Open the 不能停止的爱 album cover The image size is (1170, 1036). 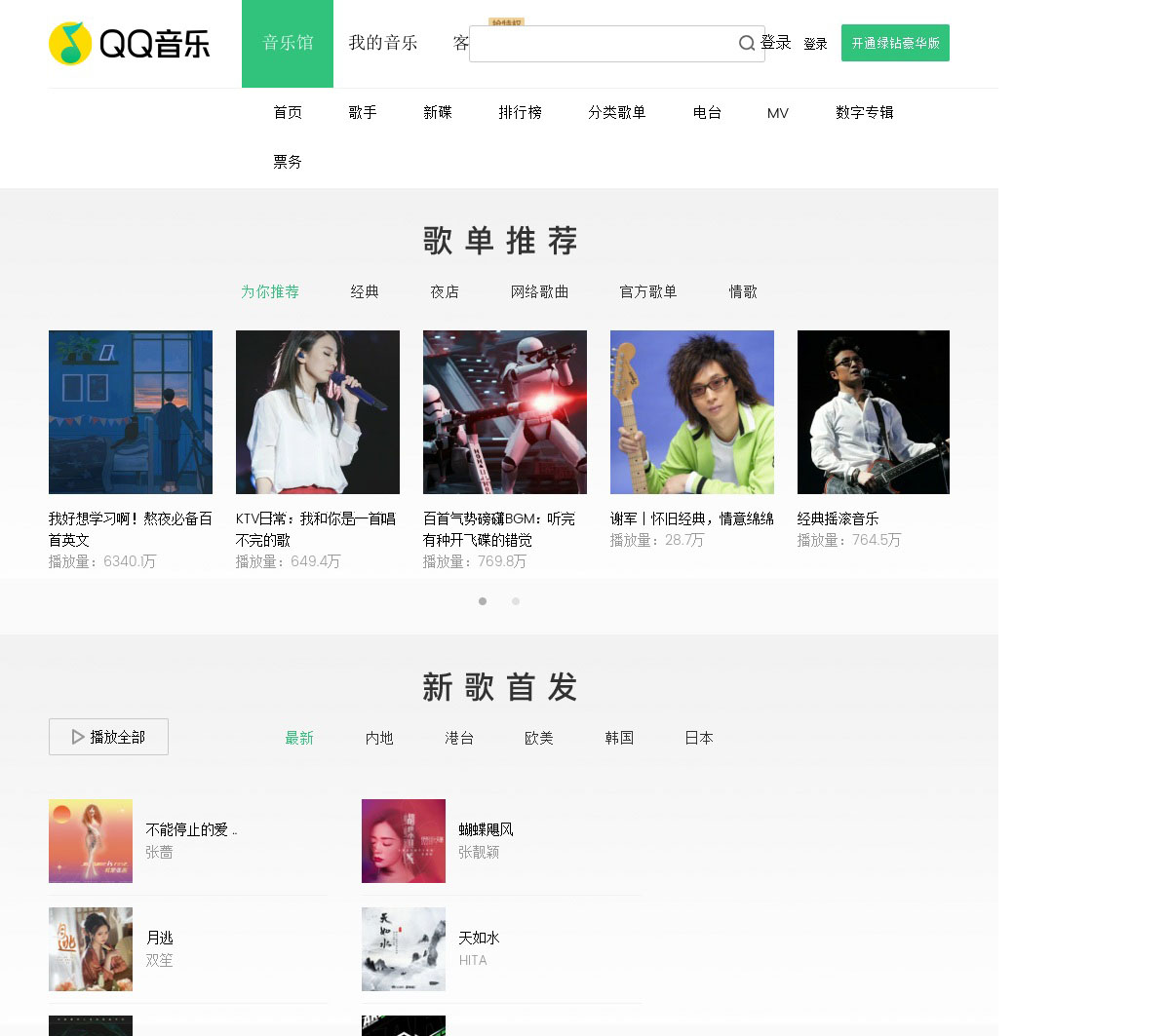(x=91, y=841)
